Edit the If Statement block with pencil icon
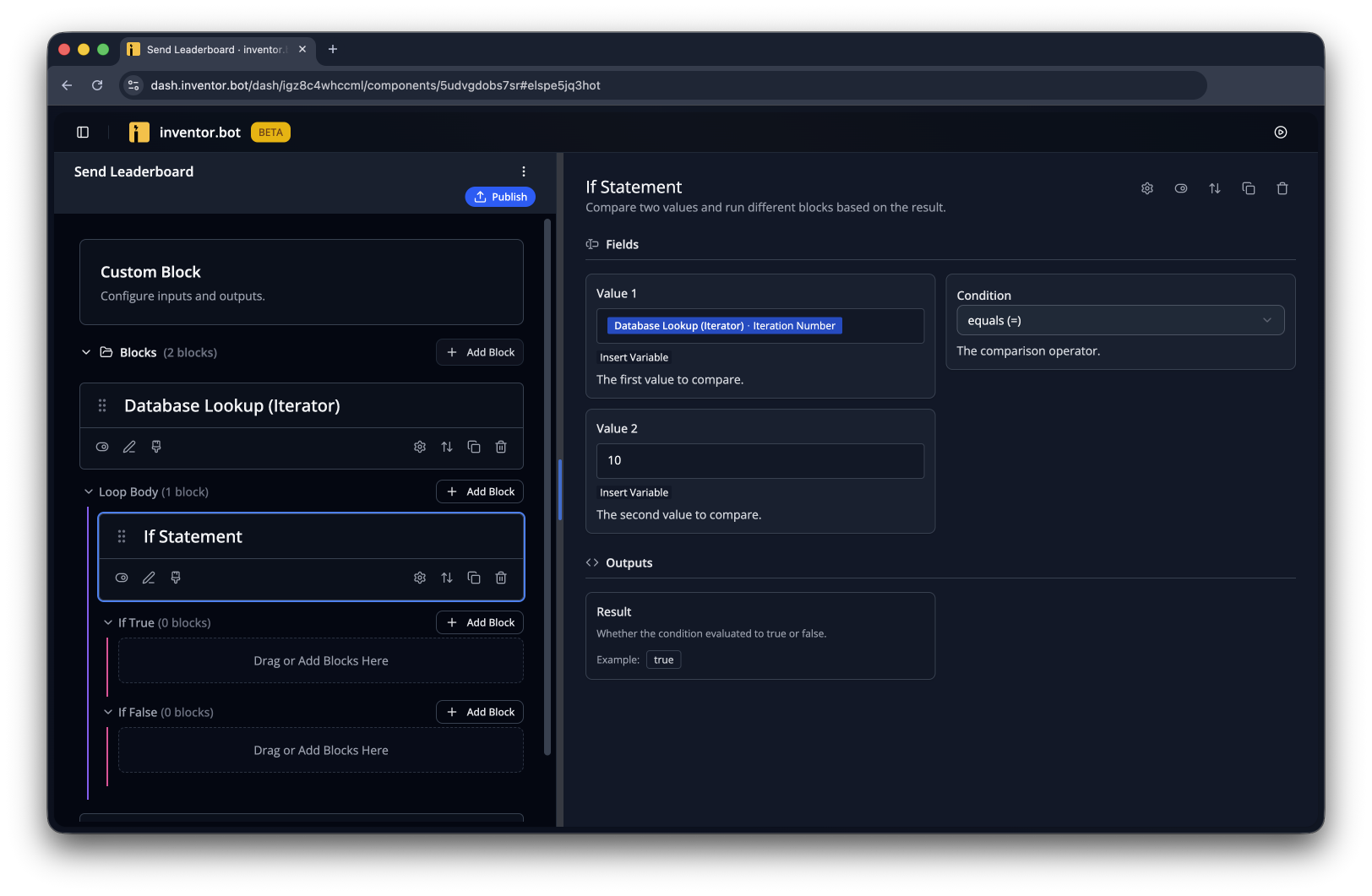Image resolution: width=1372 pixels, height=896 pixels. tap(149, 578)
